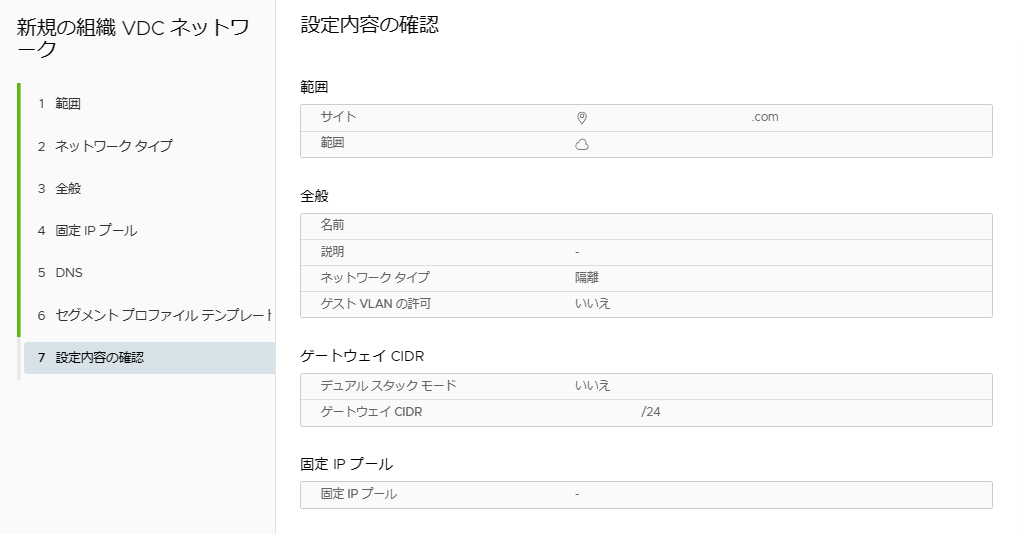This screenshot has height=534, width=1018.
Task: Click the 固定 IP プール table row
Action: click(645, 494)
